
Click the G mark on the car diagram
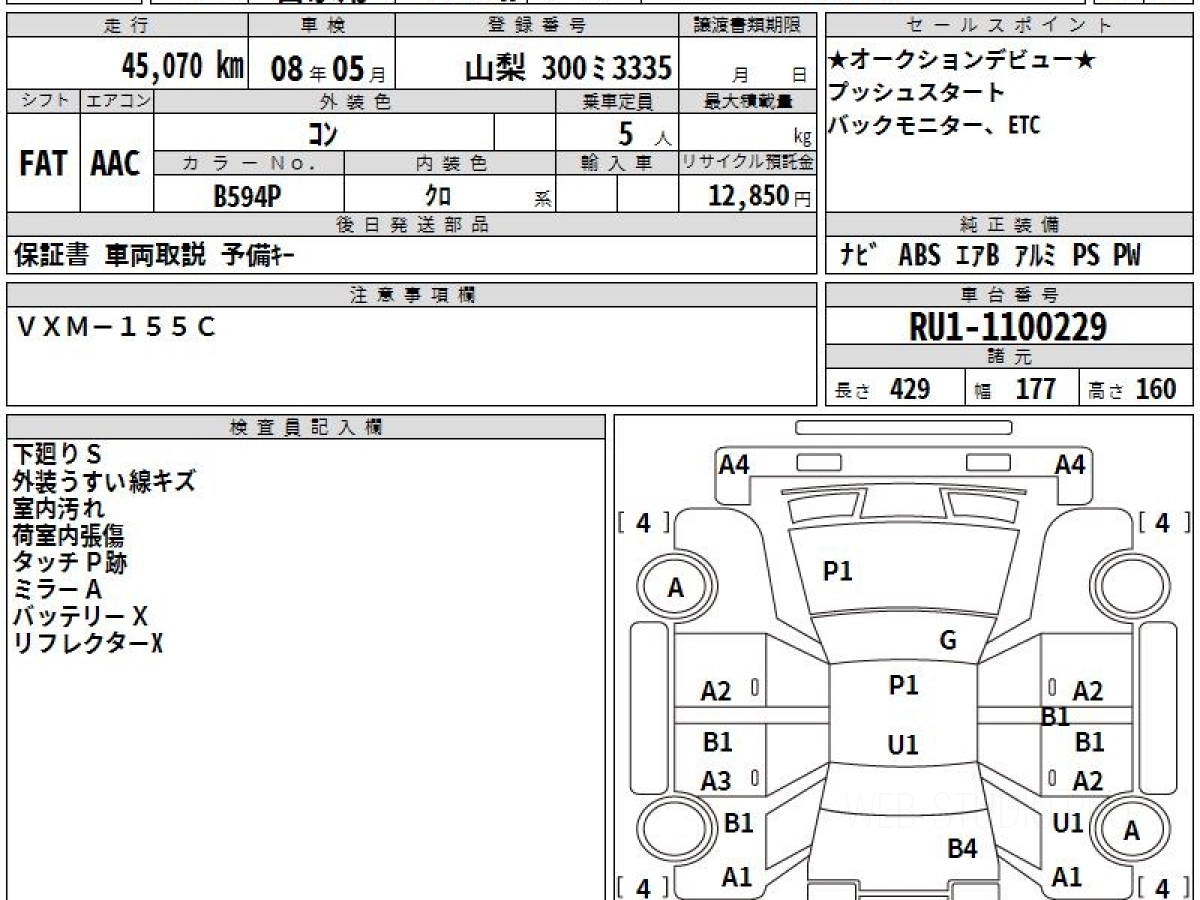tap(948, 641)
